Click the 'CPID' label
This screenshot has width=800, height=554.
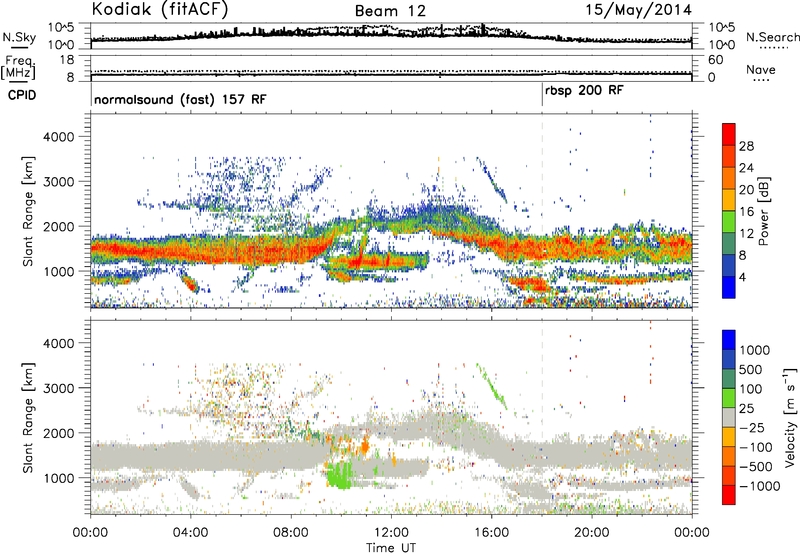tap(22, 95)
